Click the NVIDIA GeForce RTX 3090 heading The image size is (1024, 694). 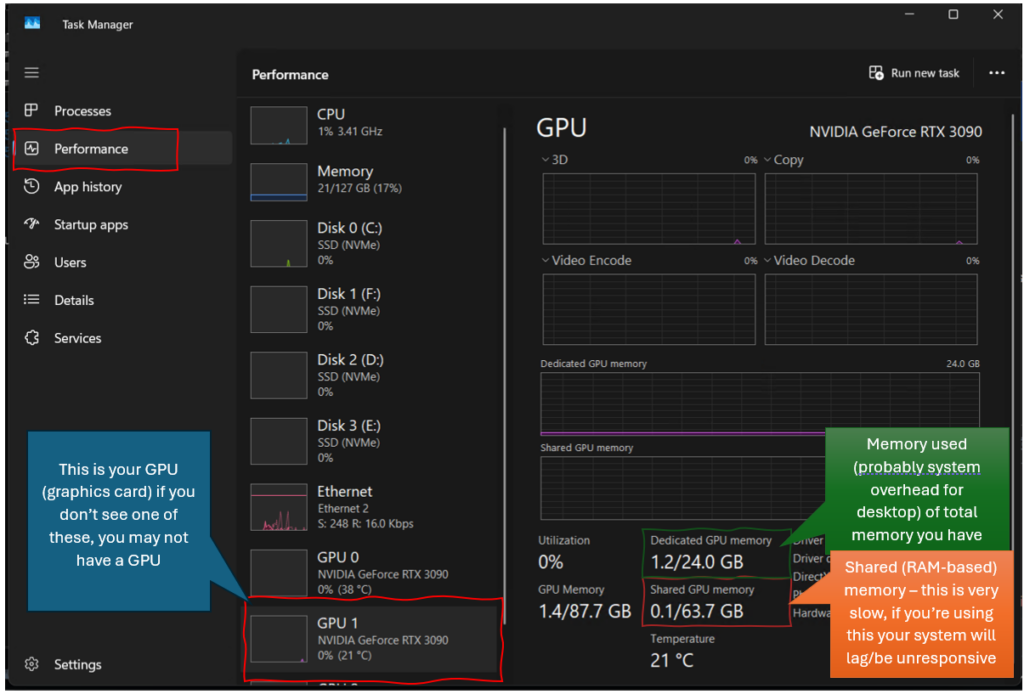[895, 132]
